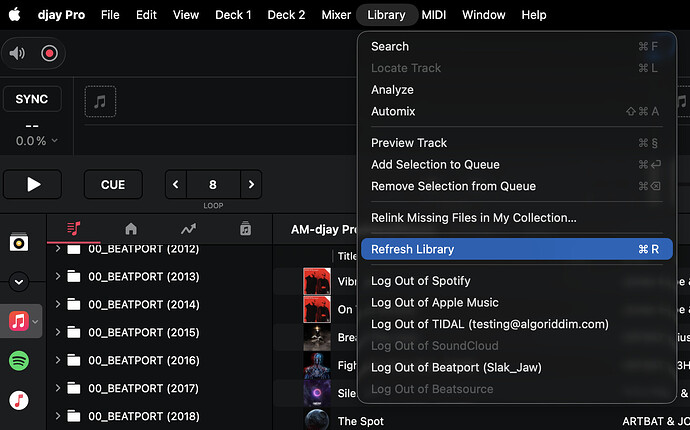Open the Deck 1 menu

click(x=233, y=15)
